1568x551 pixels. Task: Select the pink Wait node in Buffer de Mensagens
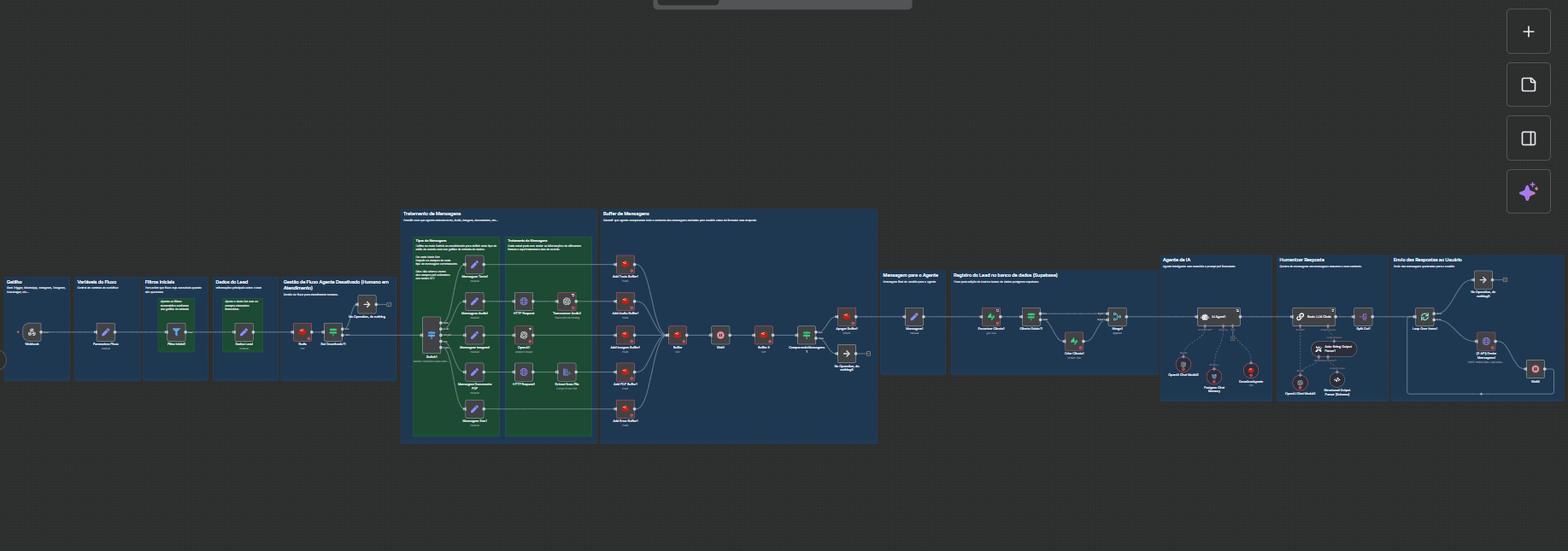[x=720, y=335]
